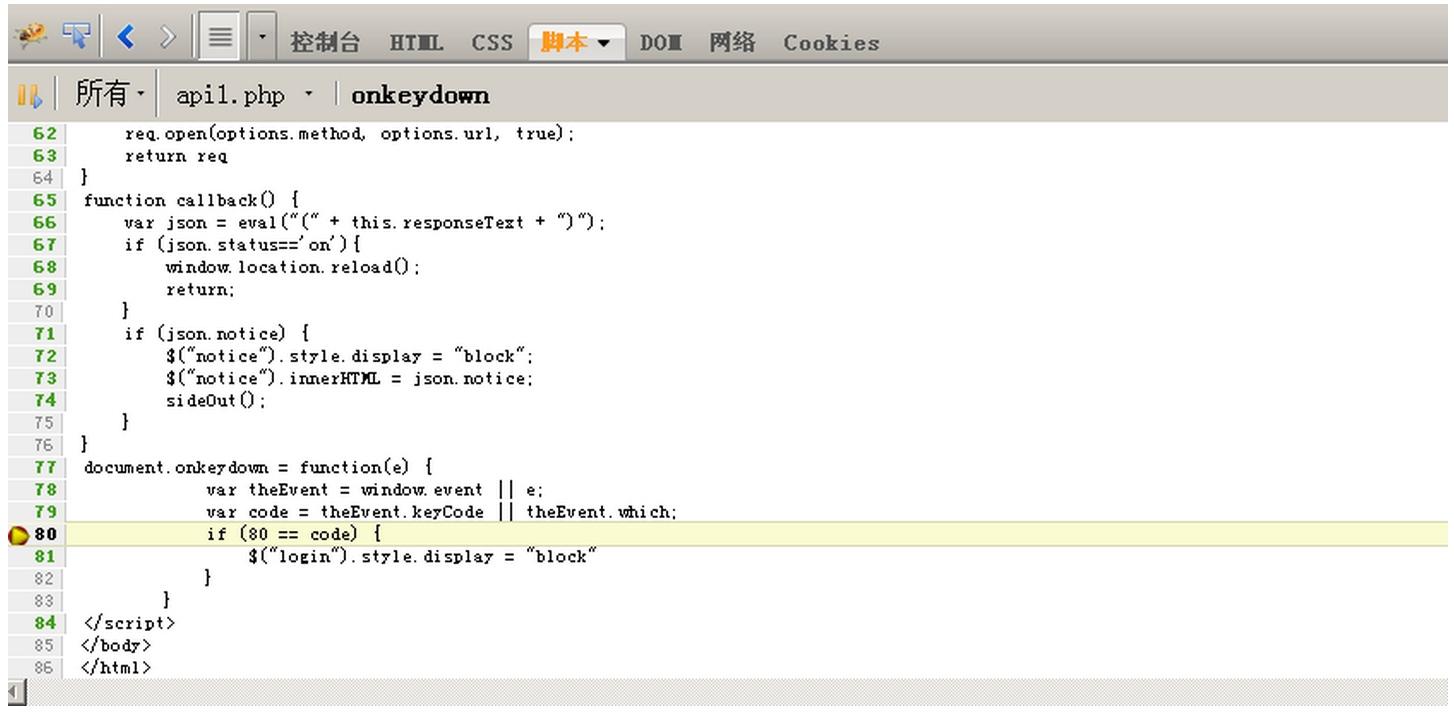Click the 'innerHTML = json.notice' line

click(x=350, y=378)
